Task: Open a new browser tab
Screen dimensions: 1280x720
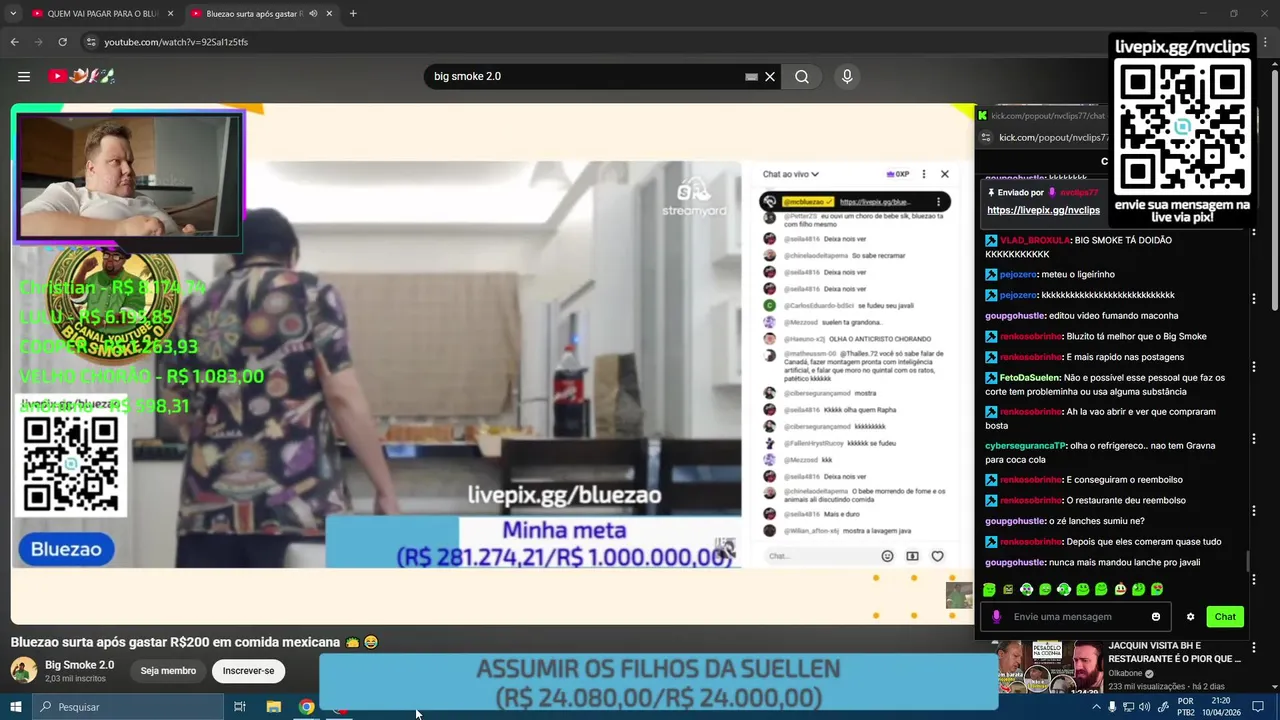Action: (353, 14)
